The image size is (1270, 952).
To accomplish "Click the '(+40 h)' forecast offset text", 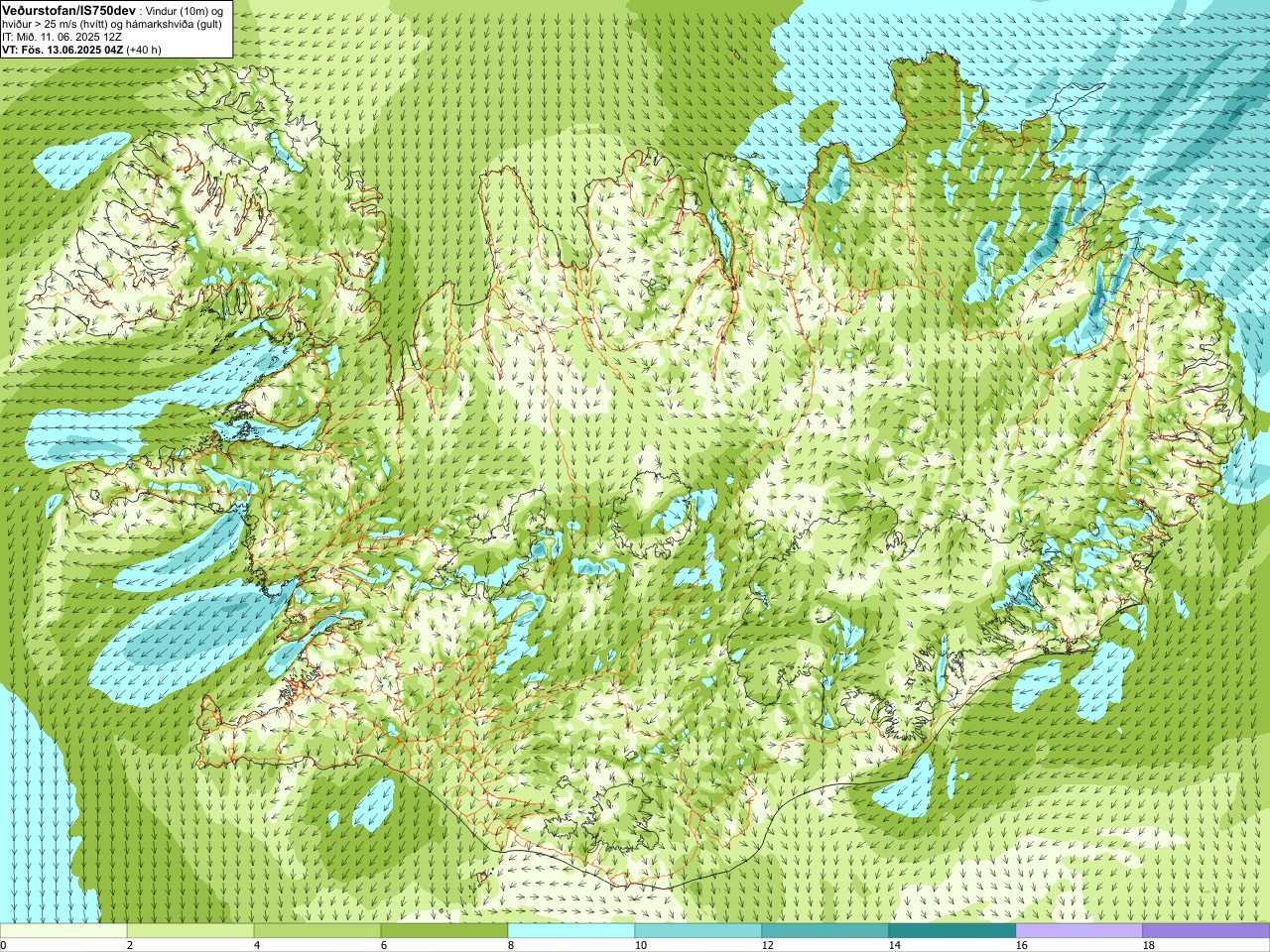I will (144, 49).
